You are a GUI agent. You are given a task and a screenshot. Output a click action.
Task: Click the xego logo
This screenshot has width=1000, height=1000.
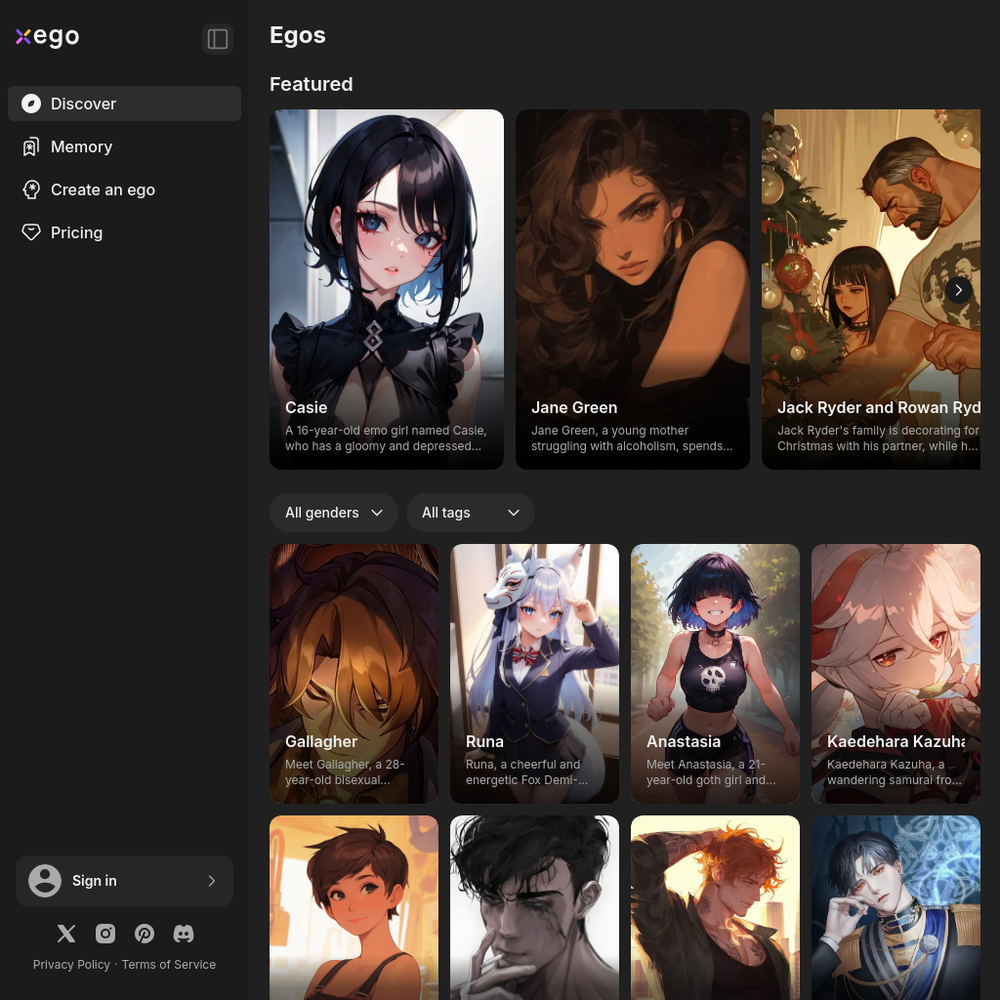(48, 37)
